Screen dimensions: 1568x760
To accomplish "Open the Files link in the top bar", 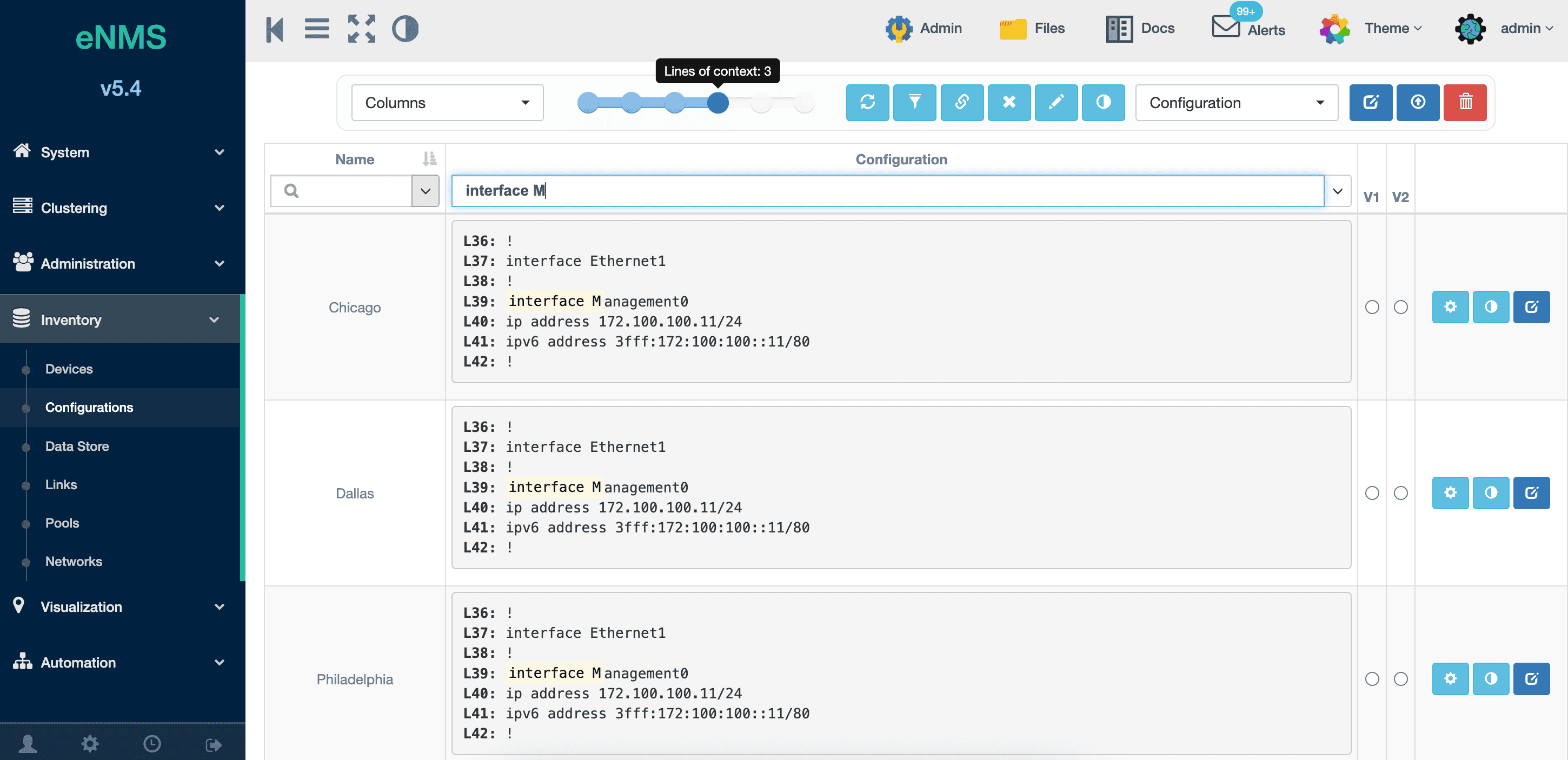I will (x=1032, y=29).
